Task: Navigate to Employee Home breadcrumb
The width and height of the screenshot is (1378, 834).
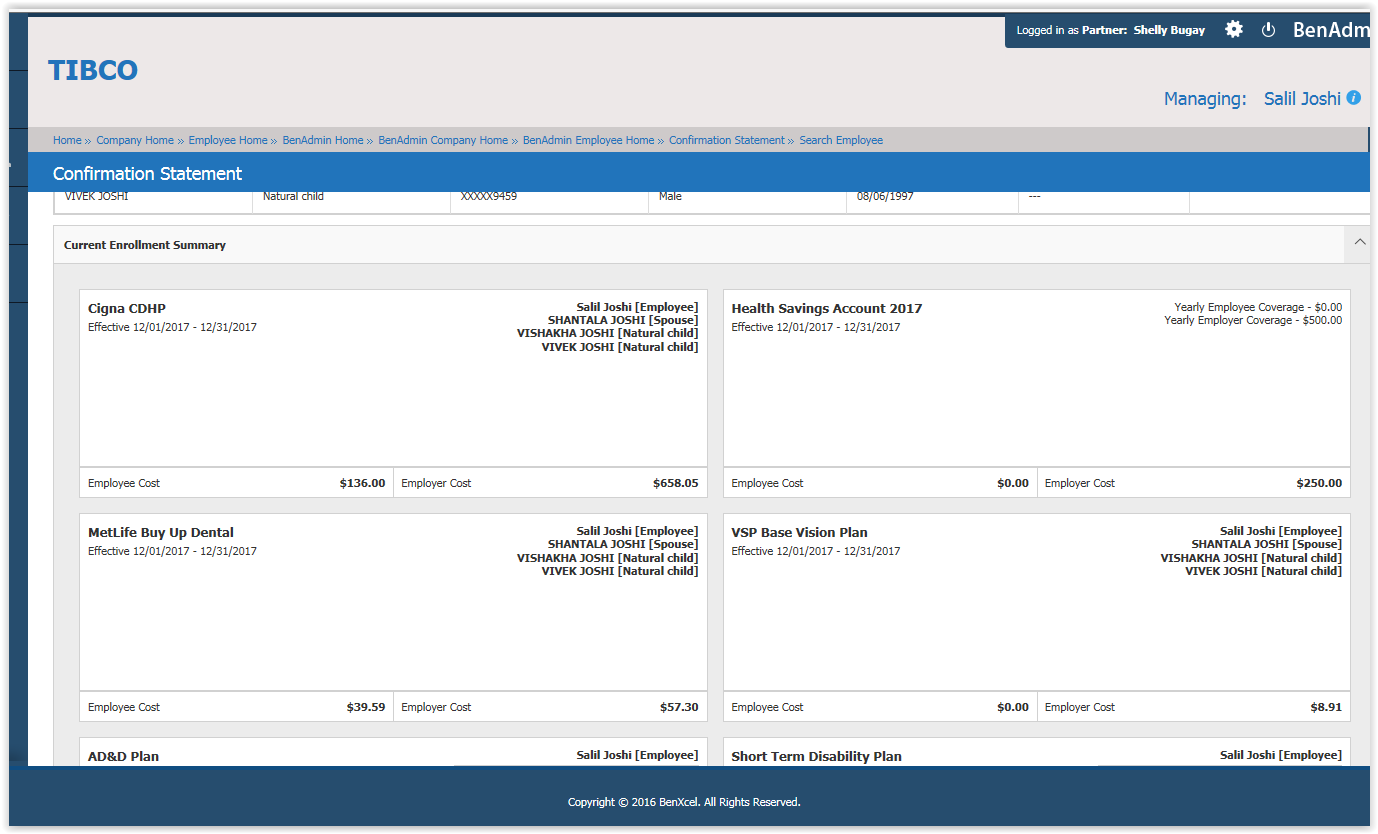Action: (228, 140)
